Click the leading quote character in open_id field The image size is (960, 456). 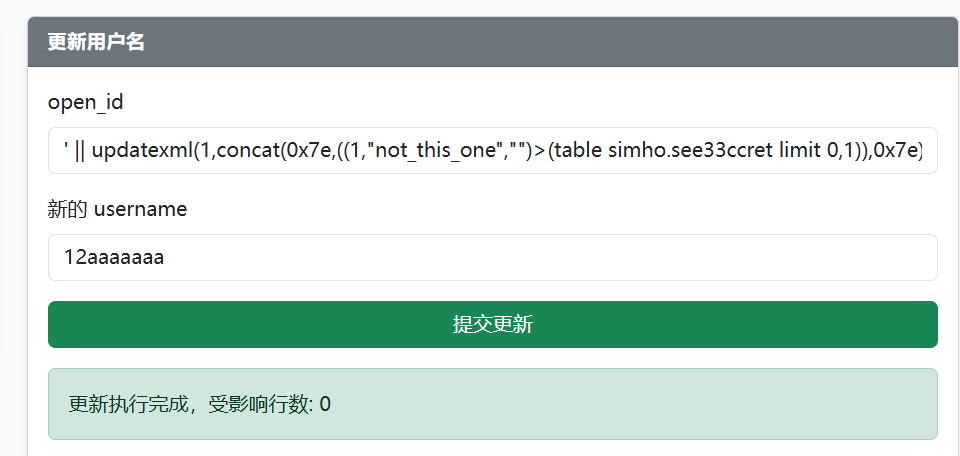pyautogui.click(x=66, y=149)
